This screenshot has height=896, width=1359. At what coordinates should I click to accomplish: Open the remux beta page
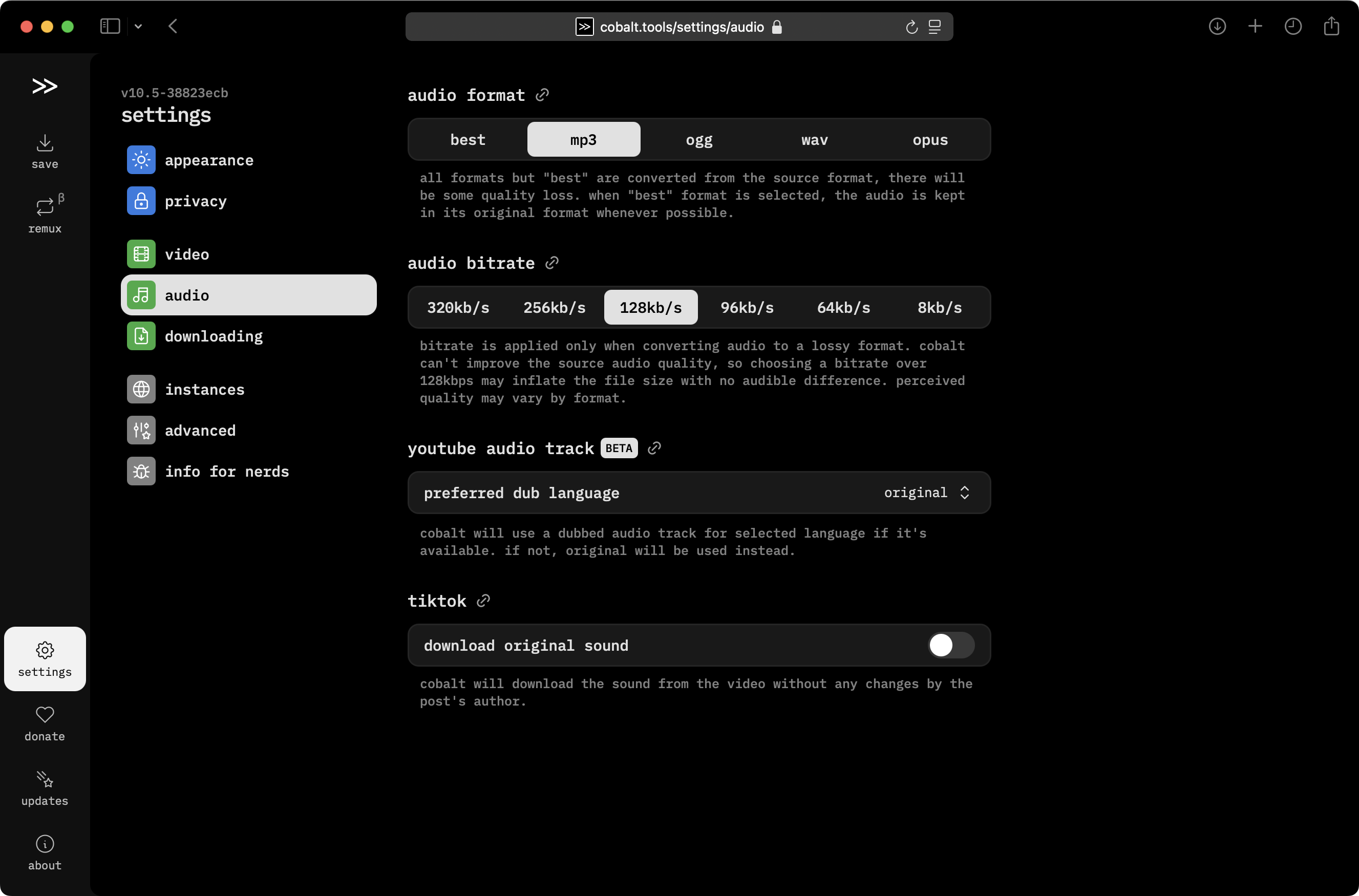pyautogui.click(x=45, y=215)
